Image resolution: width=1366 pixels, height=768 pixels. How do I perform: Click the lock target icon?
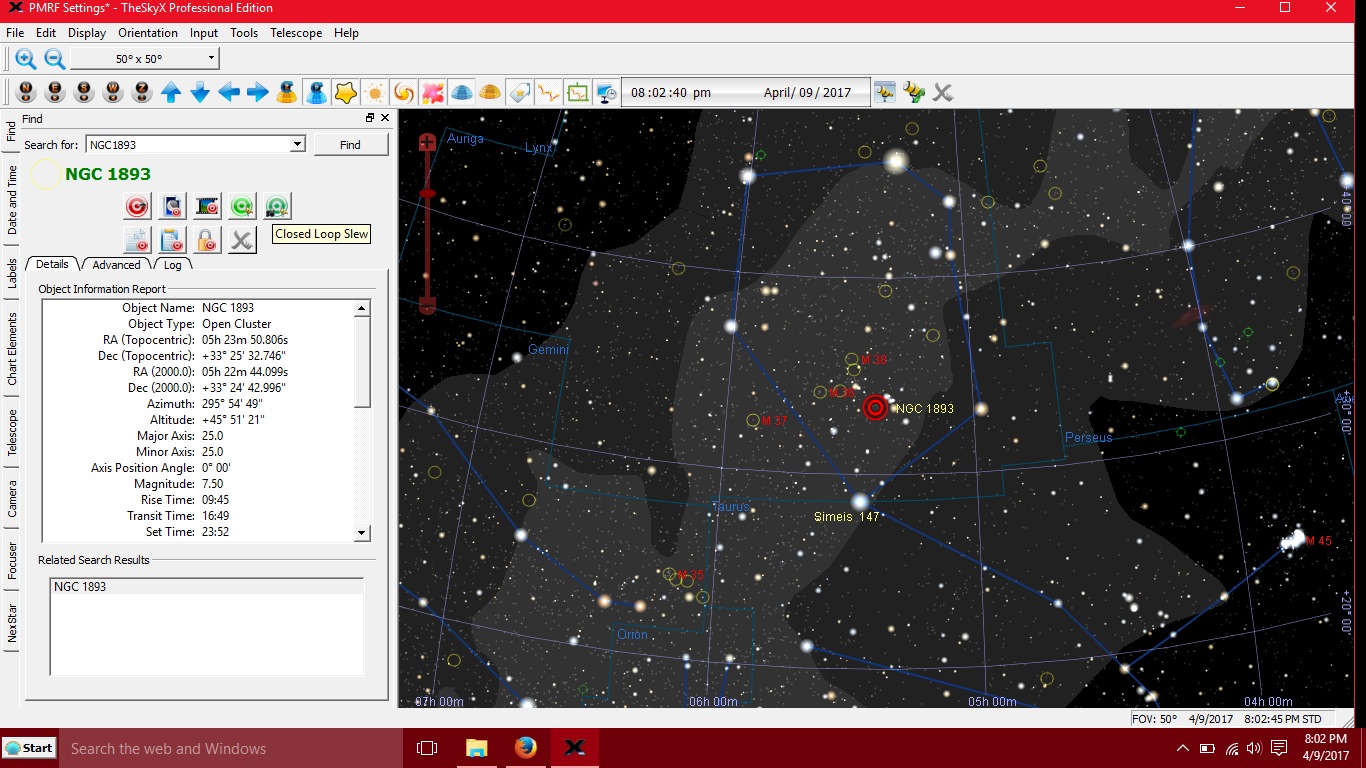pyautogui.click(x=207, y=239)
